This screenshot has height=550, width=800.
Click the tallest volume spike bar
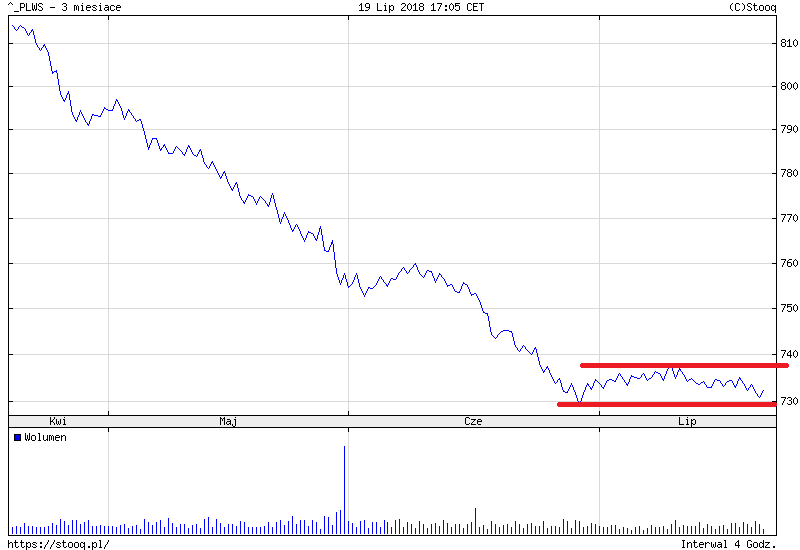(344, 488)
